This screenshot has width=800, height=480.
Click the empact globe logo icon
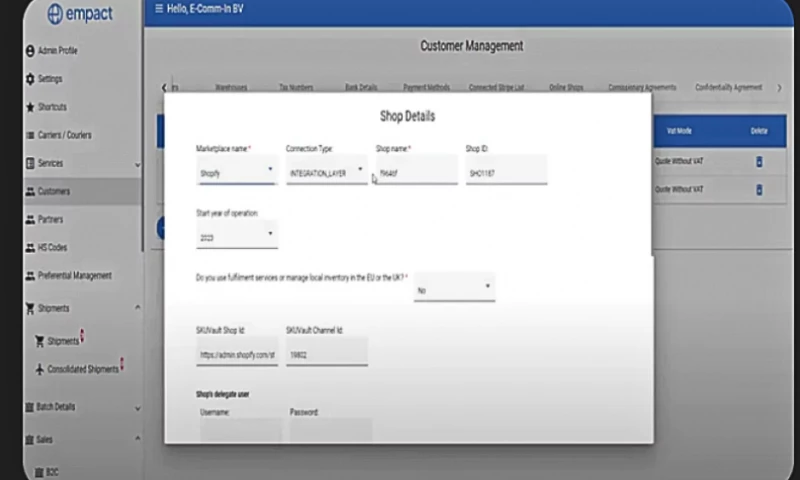tap(55, 14)
